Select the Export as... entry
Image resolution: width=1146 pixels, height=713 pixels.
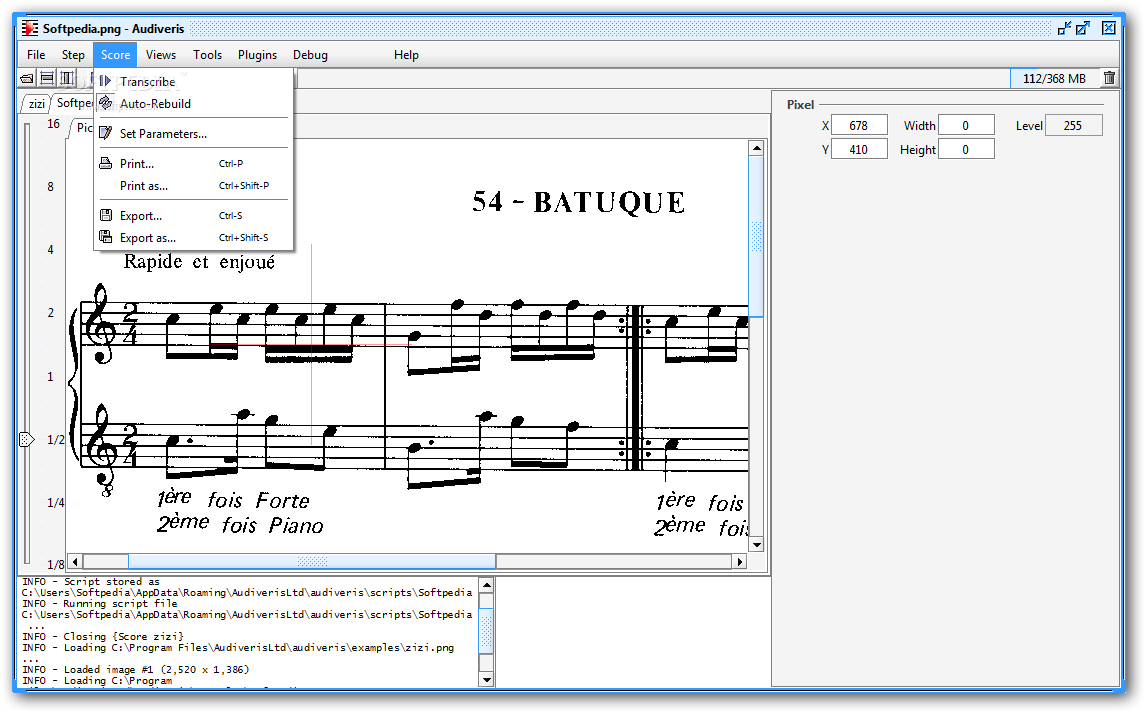point(194,237)
